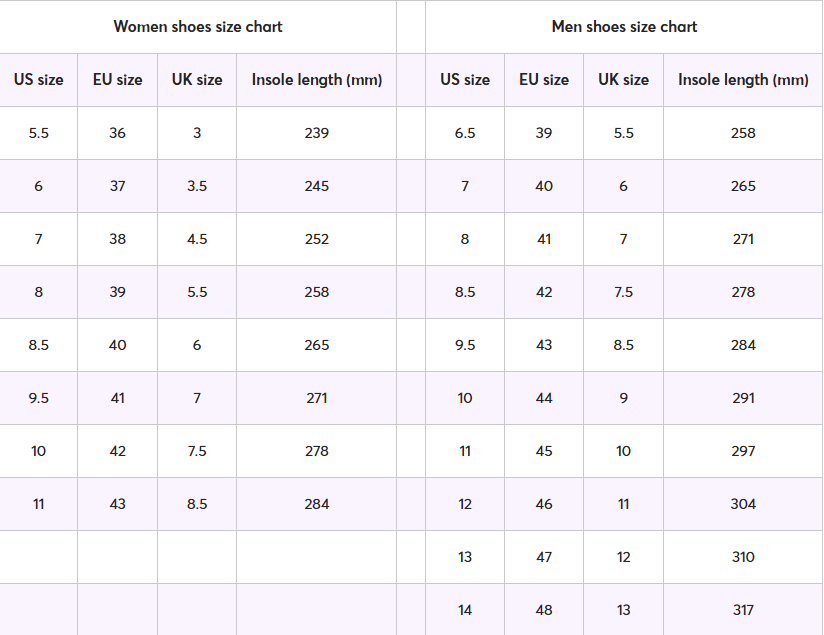
Task: Click men's EU size 48 cell
Action: (x=544, y=610)
